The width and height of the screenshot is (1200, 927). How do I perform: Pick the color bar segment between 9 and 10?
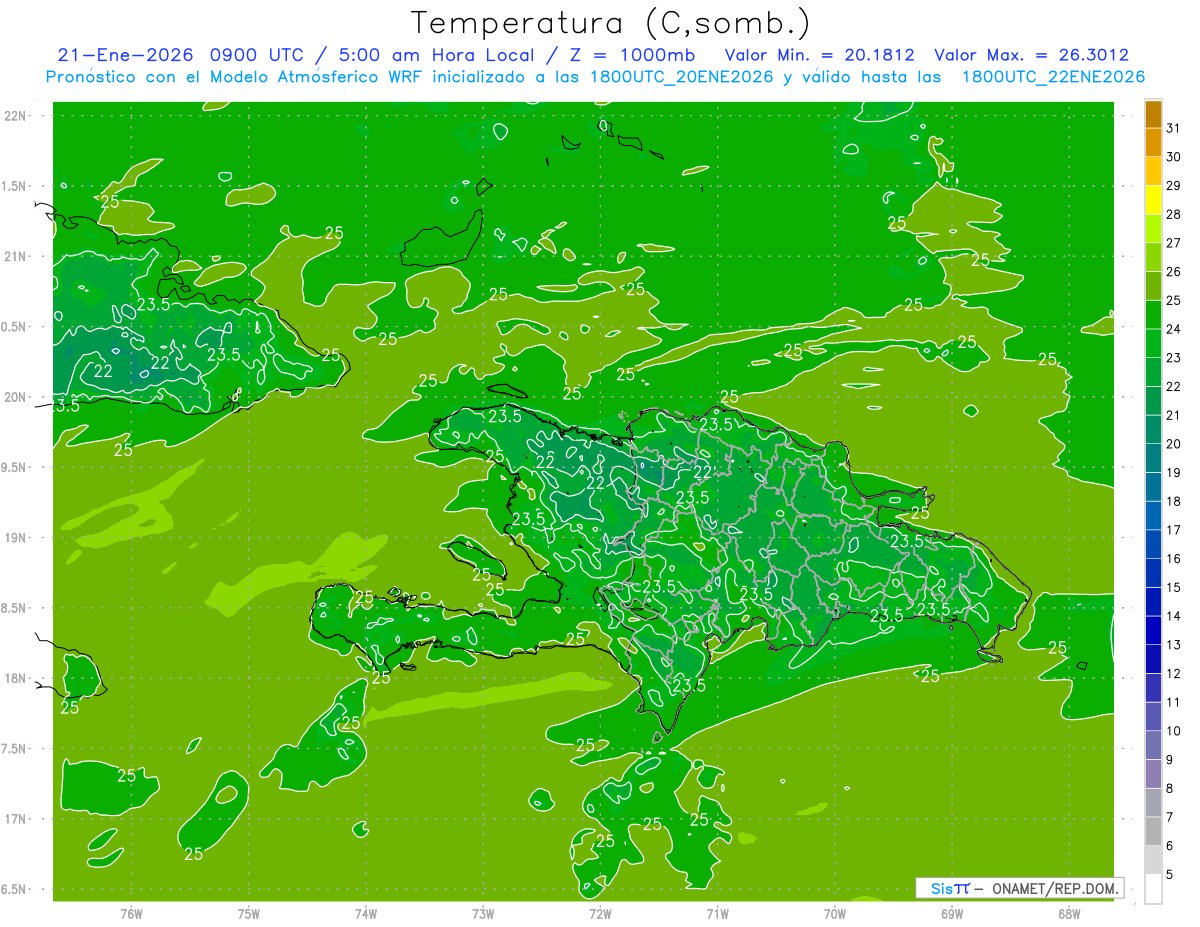pyautogui.click(x=1153, y=746)
